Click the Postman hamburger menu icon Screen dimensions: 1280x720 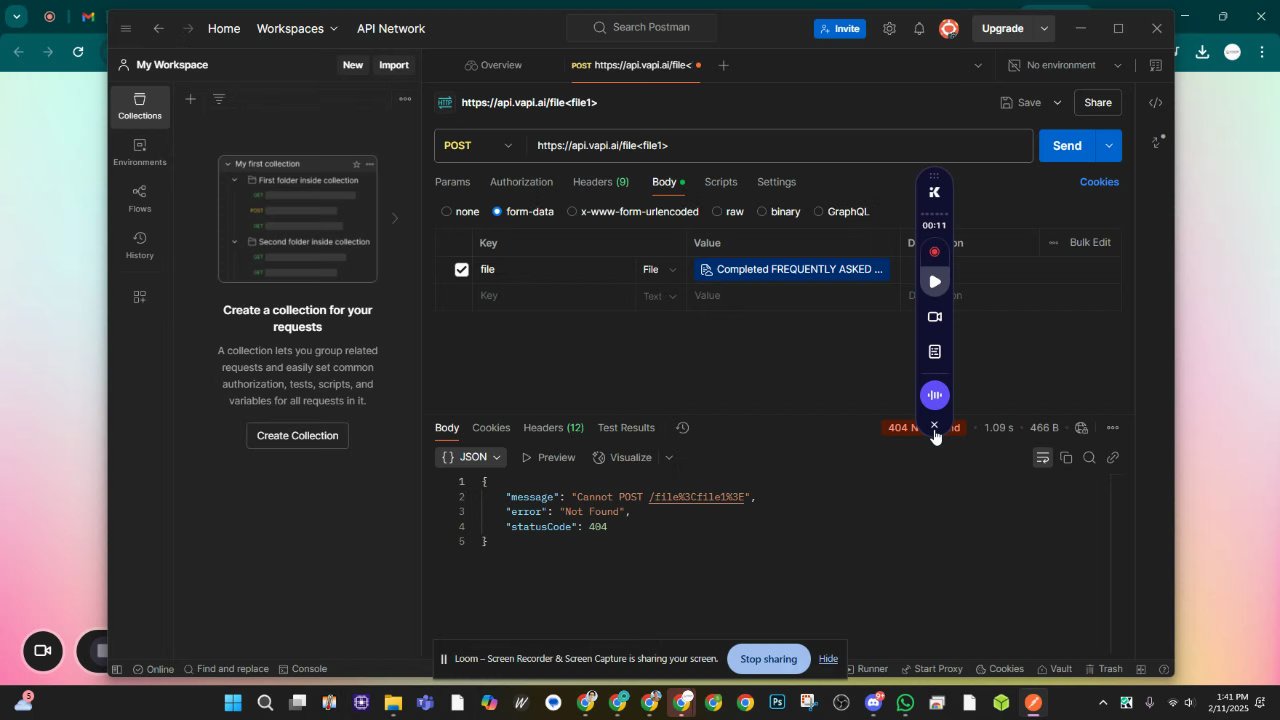click(125, 29)
